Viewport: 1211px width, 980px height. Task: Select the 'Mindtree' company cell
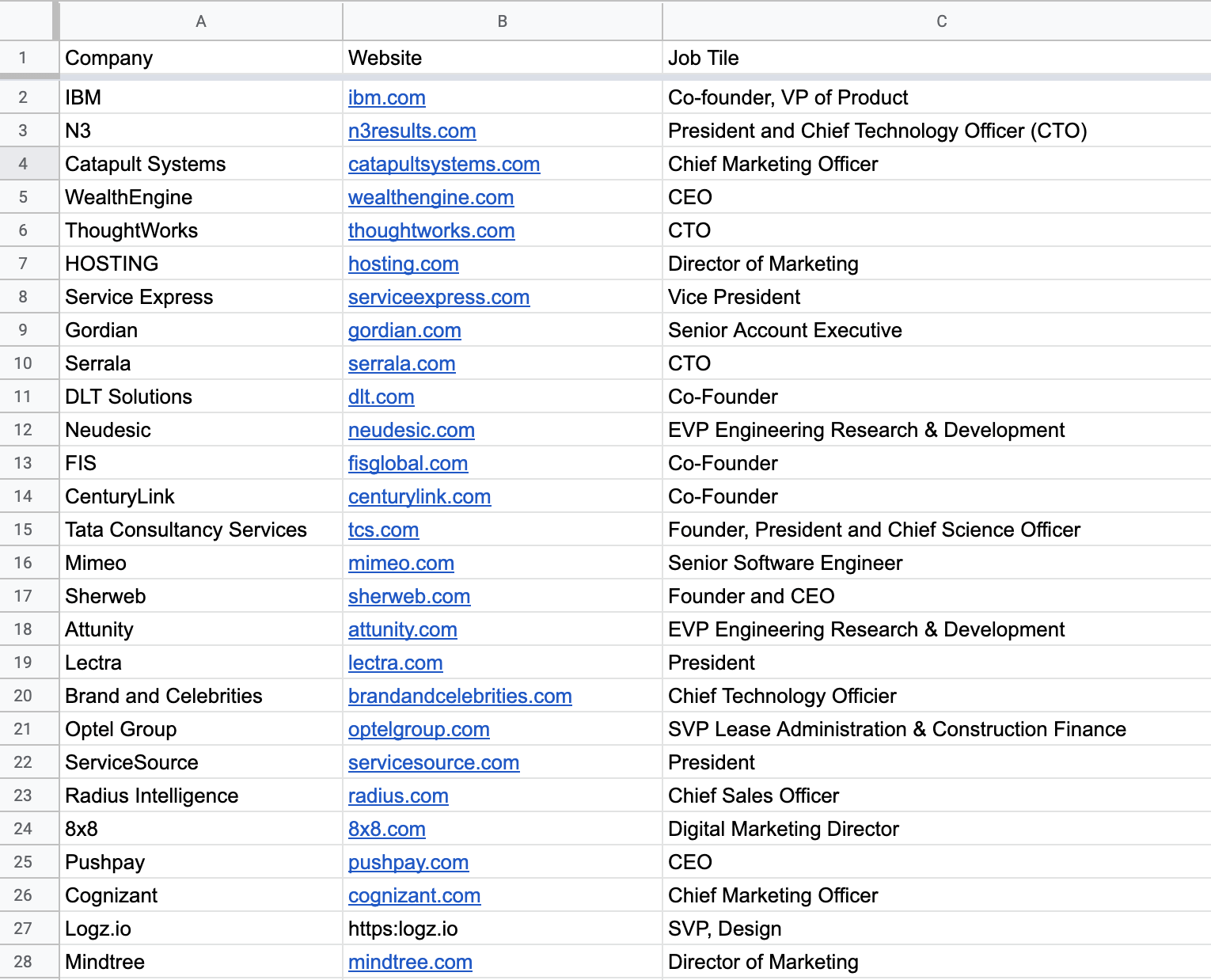pos(201,962)
